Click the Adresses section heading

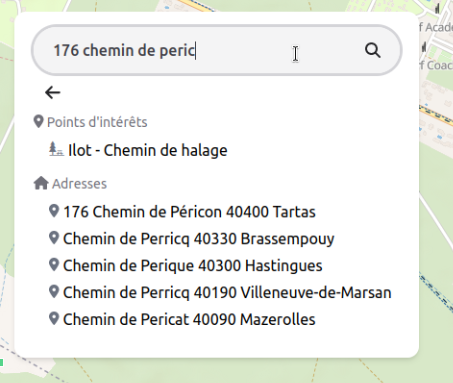[x=79, y=184]
